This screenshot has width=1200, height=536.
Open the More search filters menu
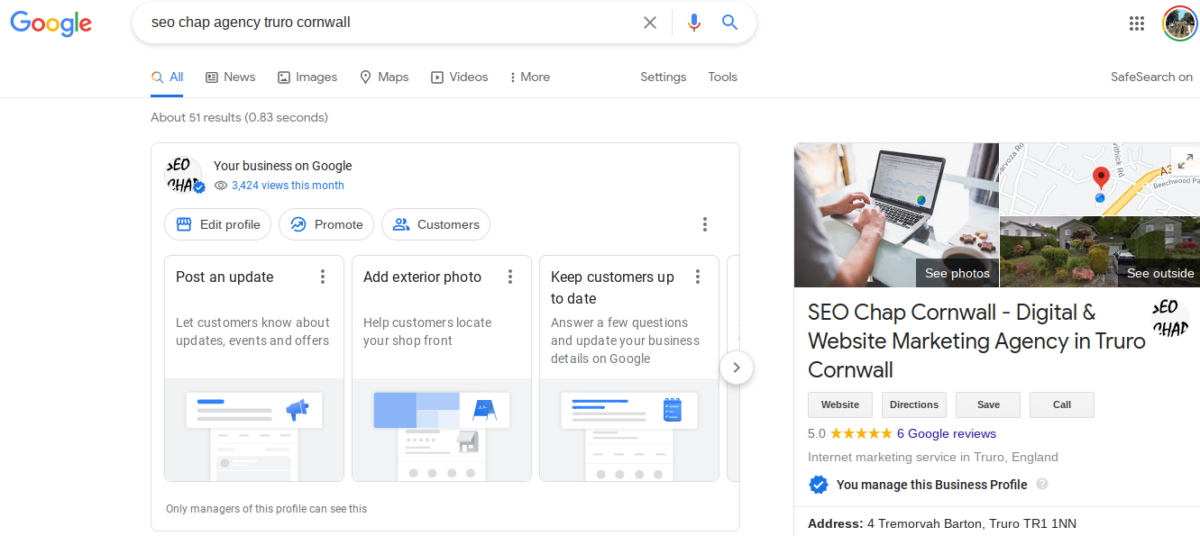(530, 77)
